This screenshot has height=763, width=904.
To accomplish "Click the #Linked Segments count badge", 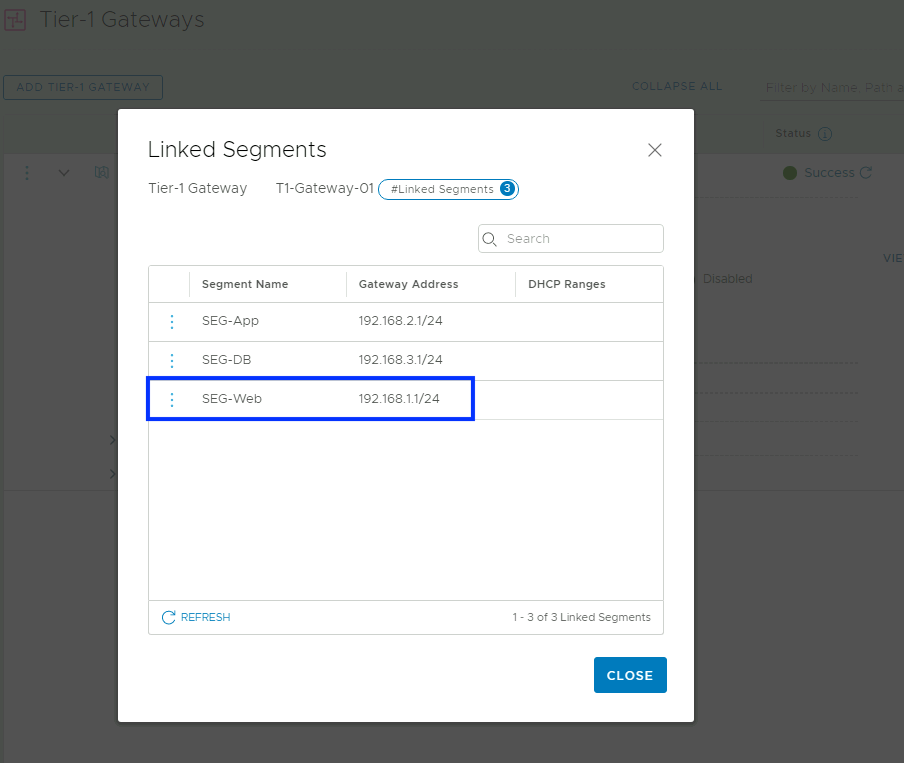I will 448,189.
